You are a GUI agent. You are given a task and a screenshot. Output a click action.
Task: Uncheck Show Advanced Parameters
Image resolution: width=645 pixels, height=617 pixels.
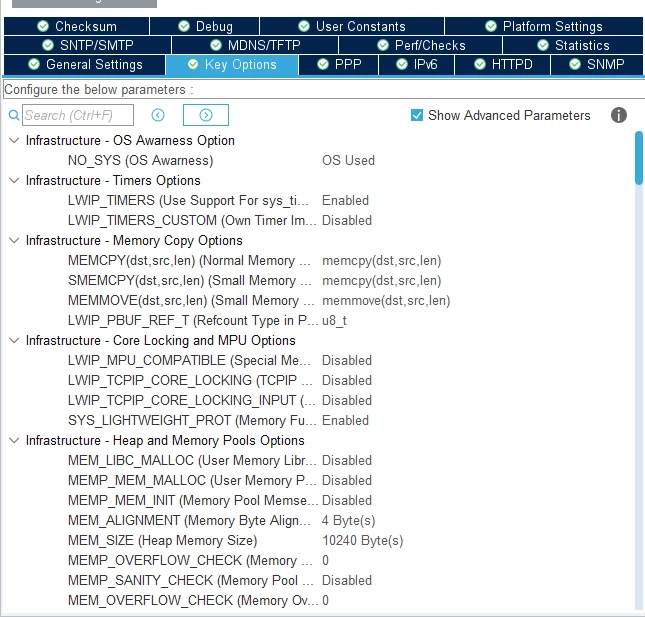[x=417, y=115]
